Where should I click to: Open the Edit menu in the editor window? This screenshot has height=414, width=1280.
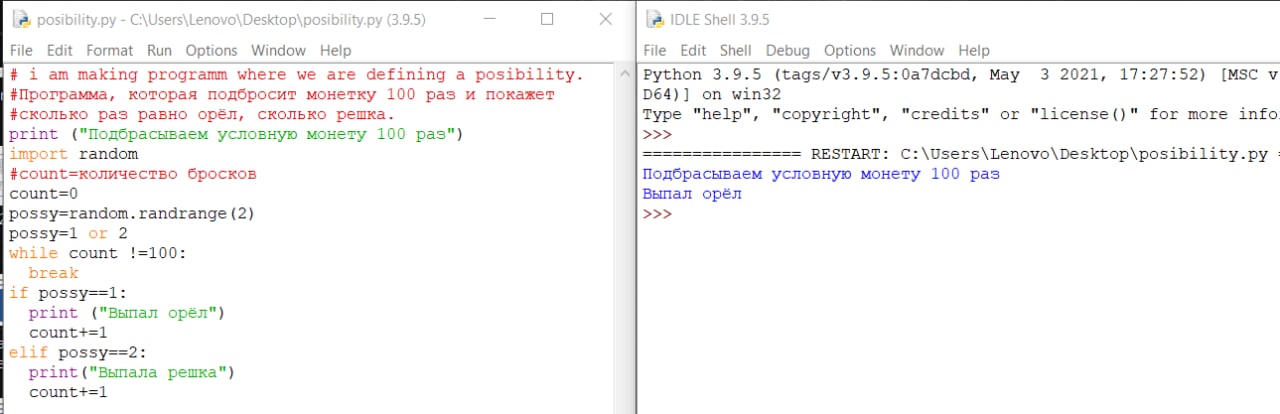tap(59, 50)
